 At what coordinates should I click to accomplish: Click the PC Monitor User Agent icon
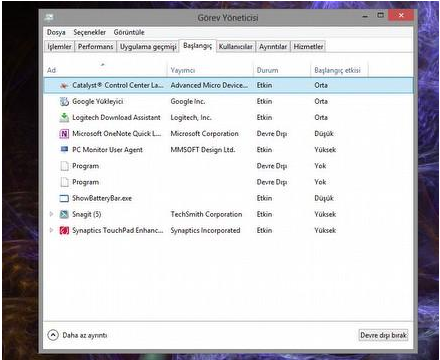[64, 150]
